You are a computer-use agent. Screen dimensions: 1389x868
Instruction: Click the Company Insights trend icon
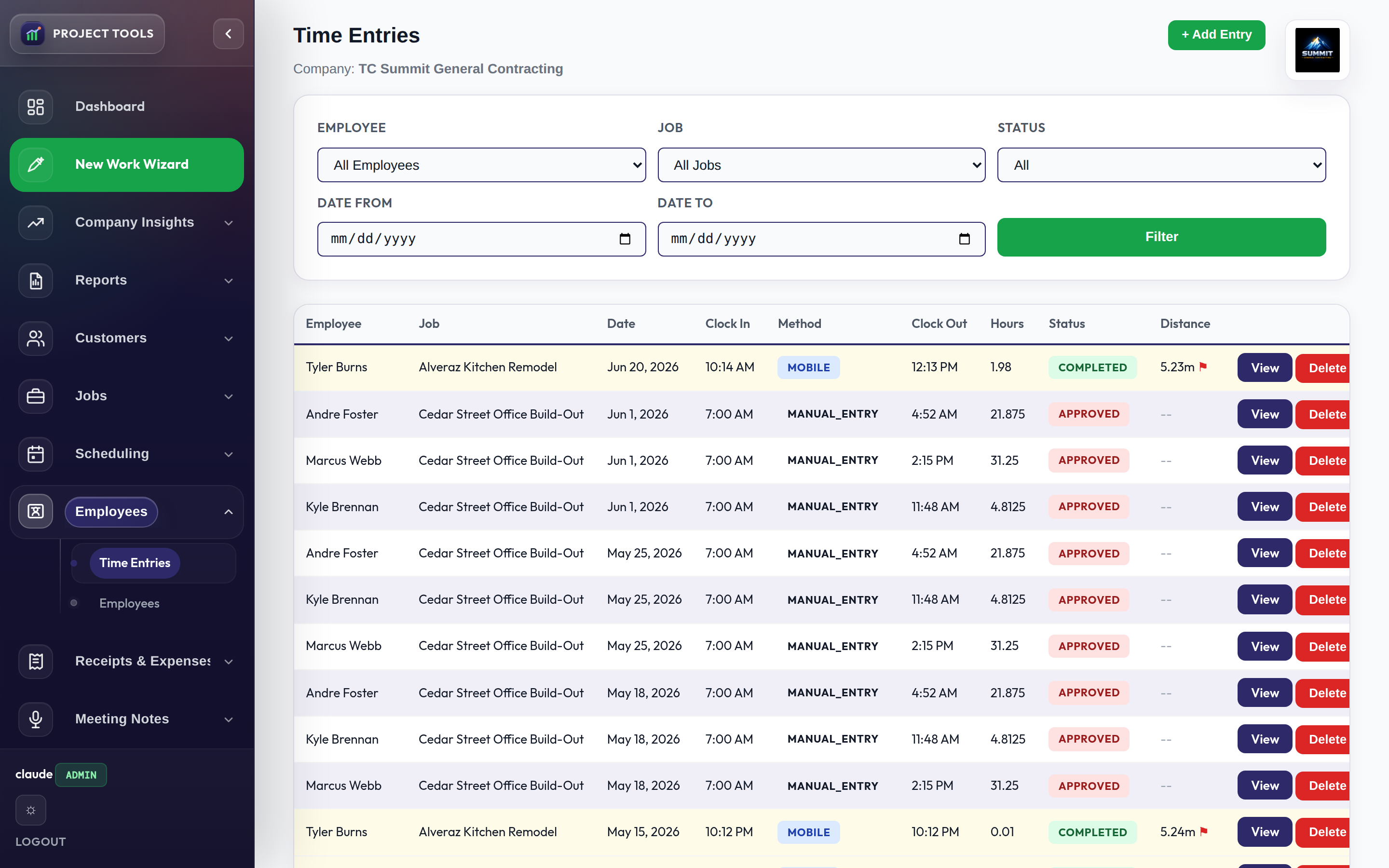pyautogui.click(x=36, y=223)
